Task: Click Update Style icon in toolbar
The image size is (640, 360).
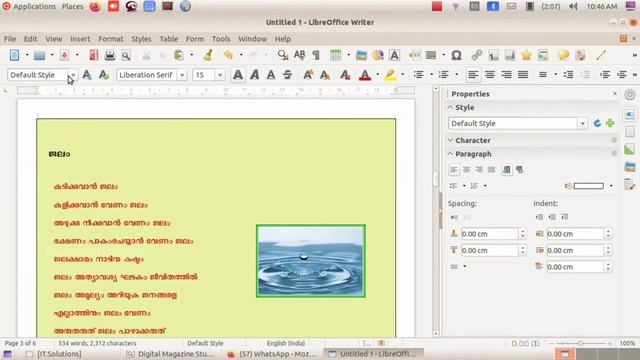Action: click(x=87, y=75)
